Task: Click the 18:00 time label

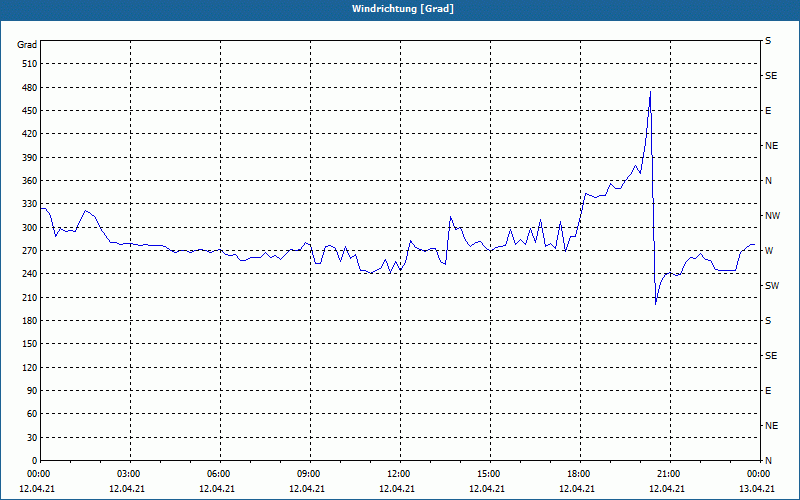Action: [579, 474]
